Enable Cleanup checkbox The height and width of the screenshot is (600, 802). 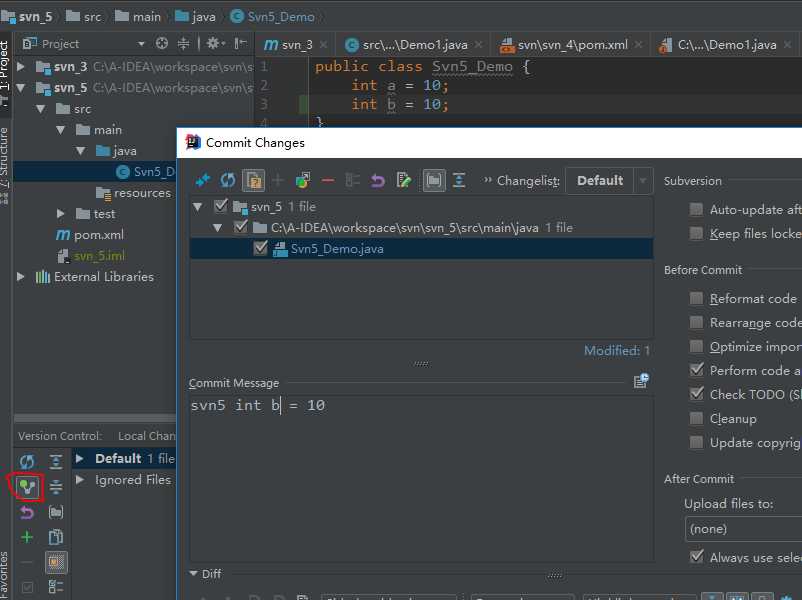(696, 418)
